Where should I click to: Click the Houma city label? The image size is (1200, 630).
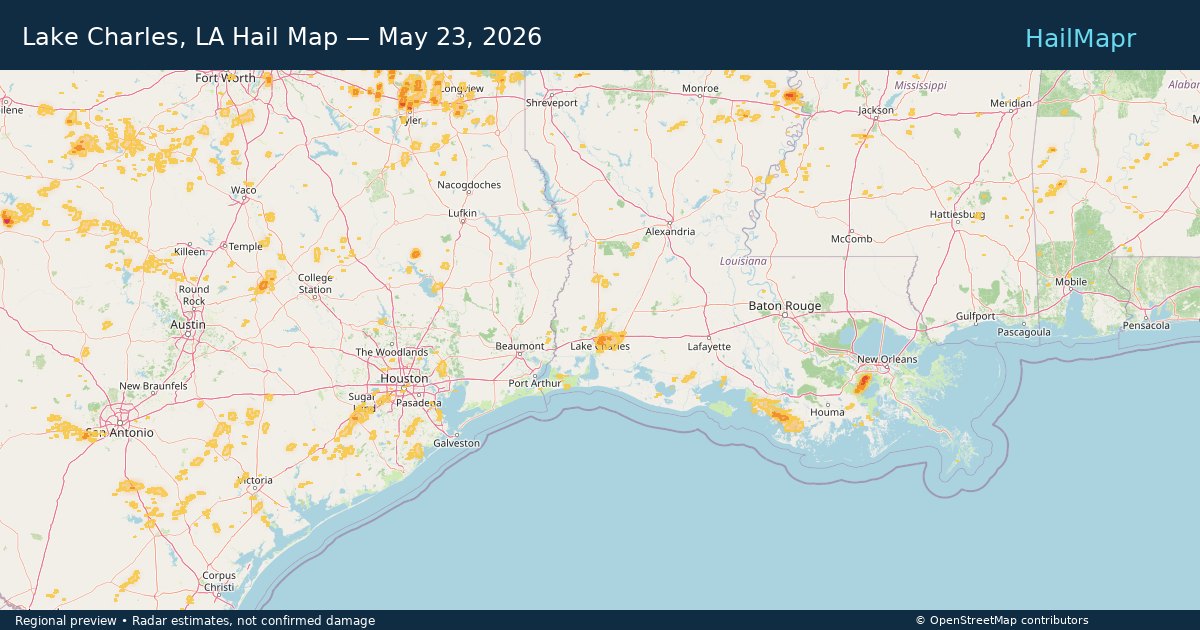(827, 412)
